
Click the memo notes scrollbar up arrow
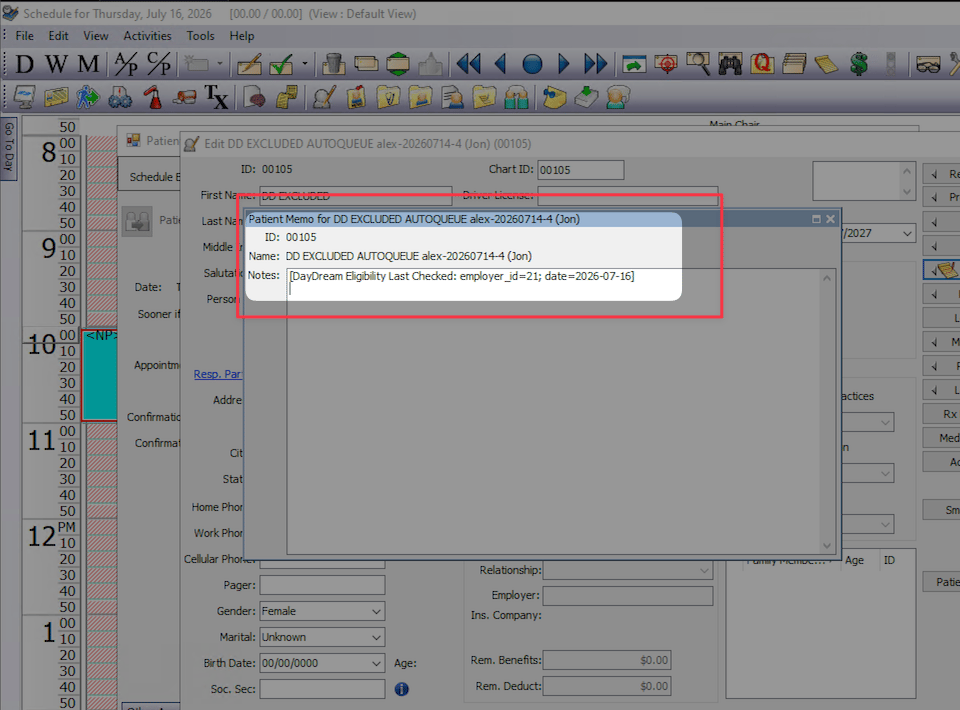[827, 278]
